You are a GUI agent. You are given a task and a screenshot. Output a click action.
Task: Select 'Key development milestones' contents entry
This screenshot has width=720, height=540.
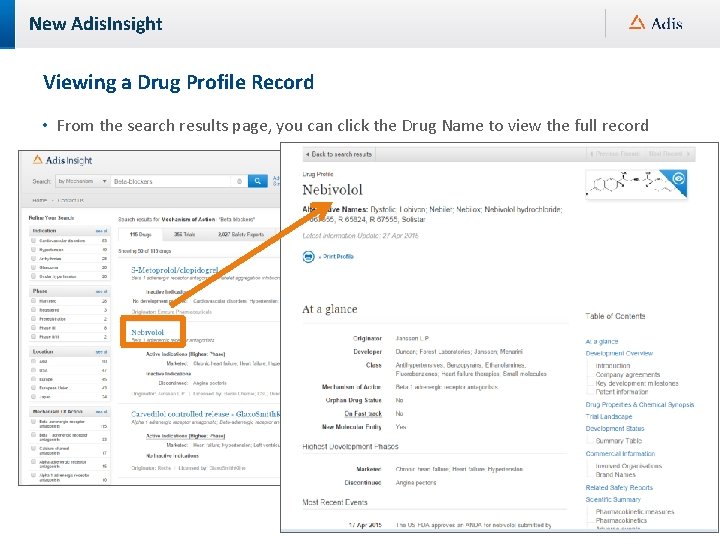point(637,383)
